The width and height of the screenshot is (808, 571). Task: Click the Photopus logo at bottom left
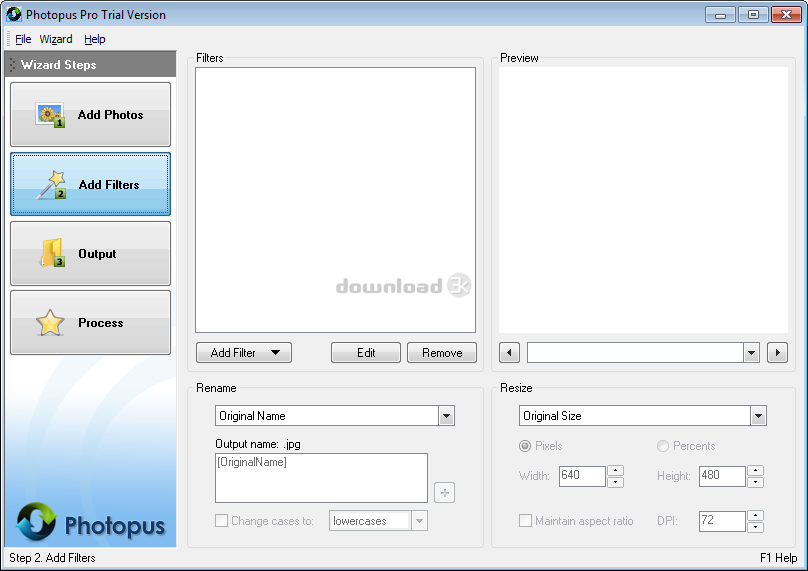coord(90,523)
